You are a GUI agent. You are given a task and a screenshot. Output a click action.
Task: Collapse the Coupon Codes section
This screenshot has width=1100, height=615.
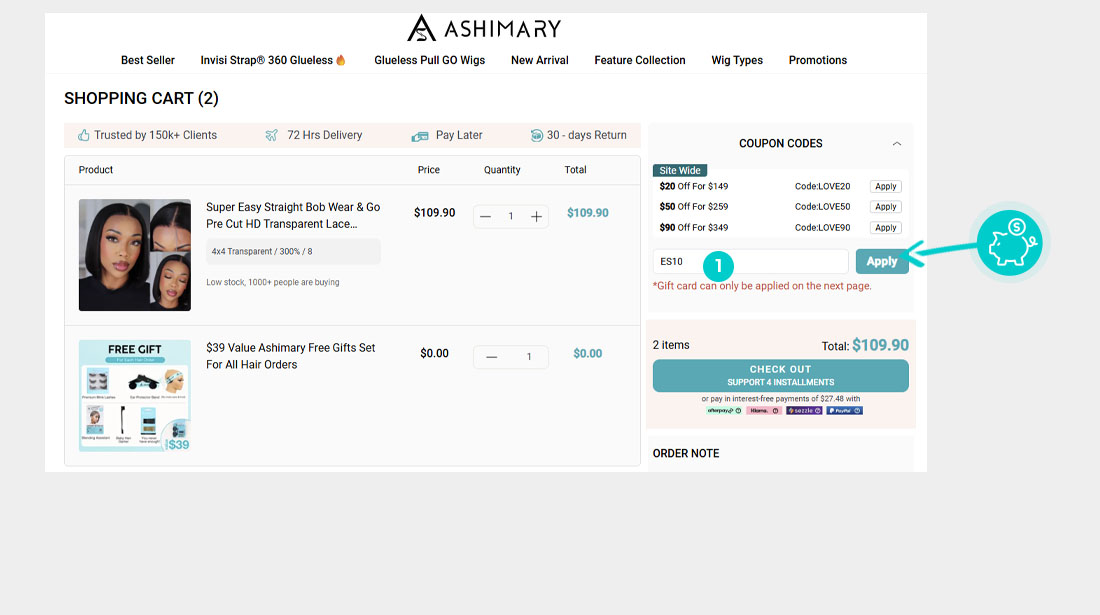(897, 144)
